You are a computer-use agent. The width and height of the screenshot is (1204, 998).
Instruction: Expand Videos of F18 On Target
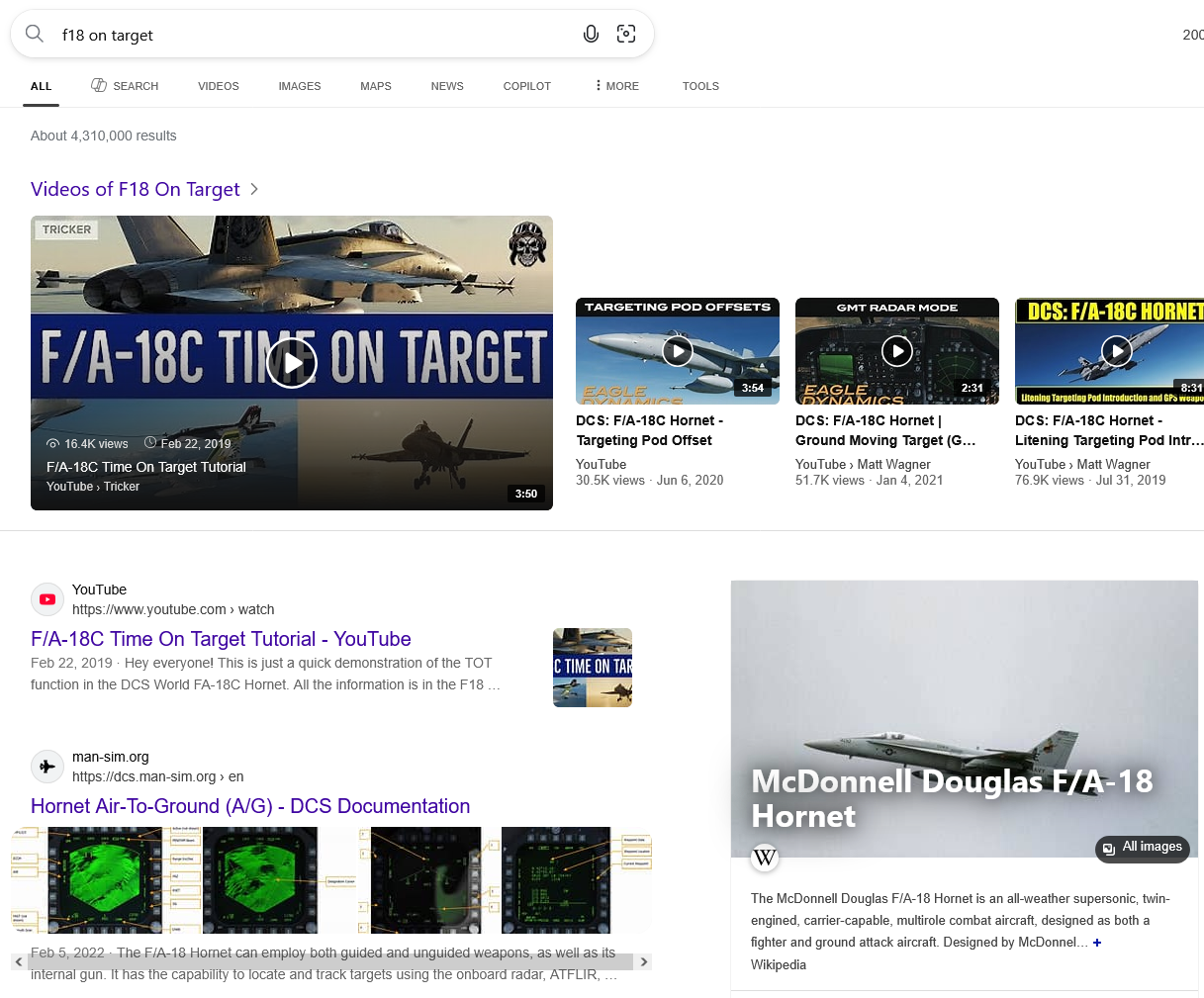[254, 189]
